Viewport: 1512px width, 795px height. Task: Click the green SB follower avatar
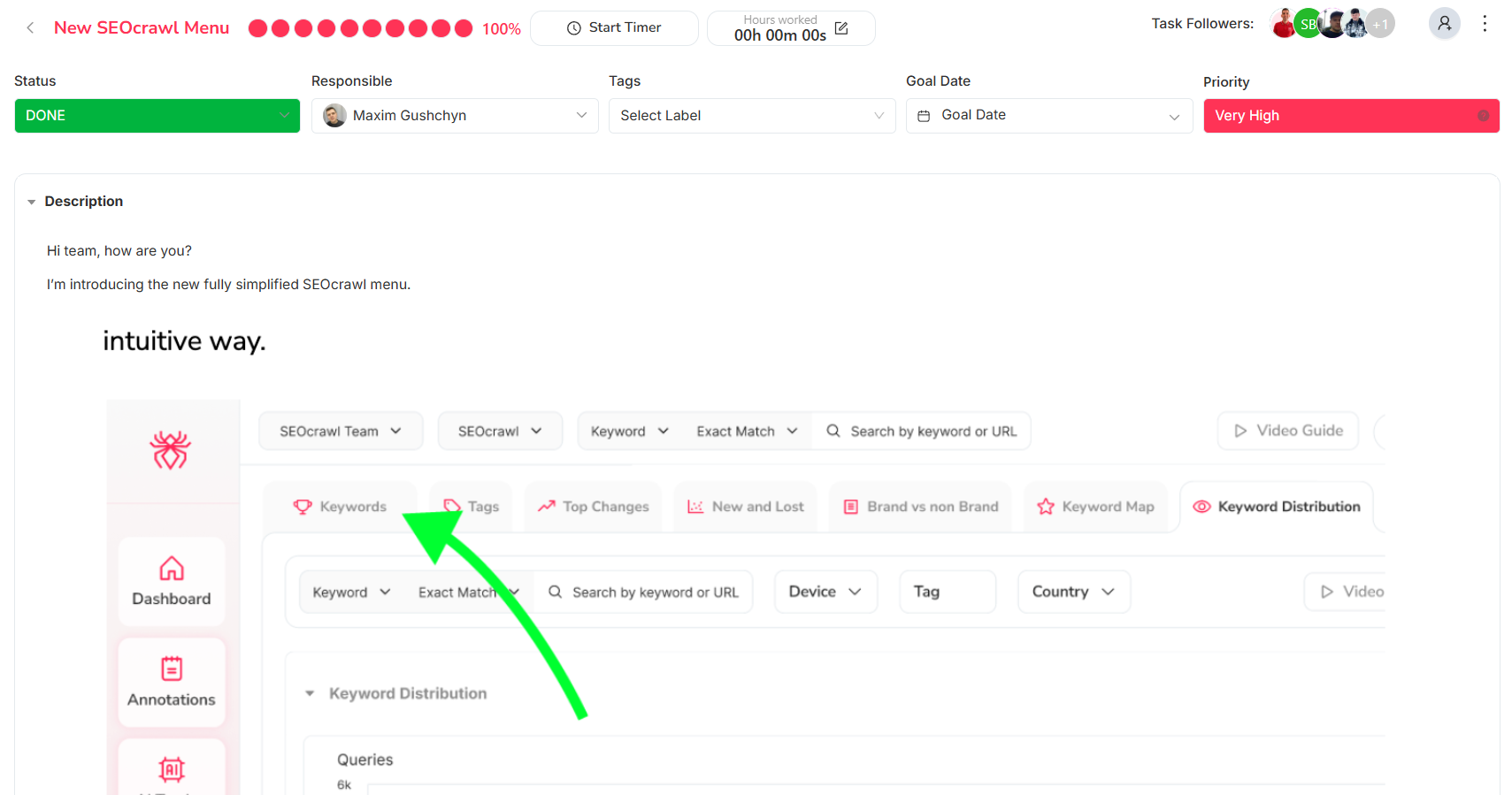[1307, 24]
